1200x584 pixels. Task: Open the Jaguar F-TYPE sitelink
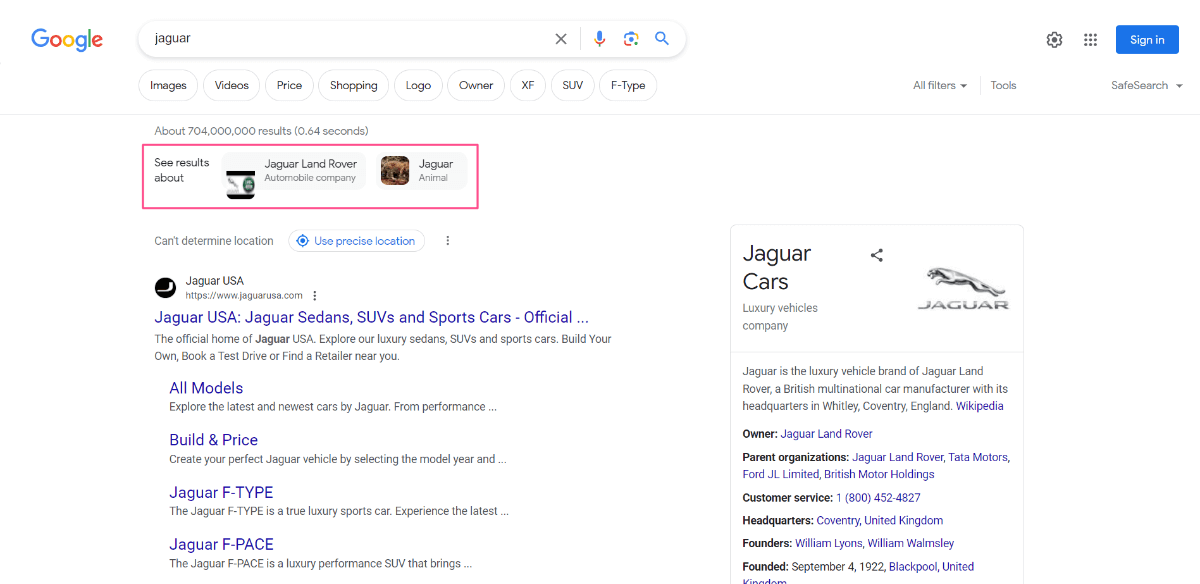click(x=221, y=492)
